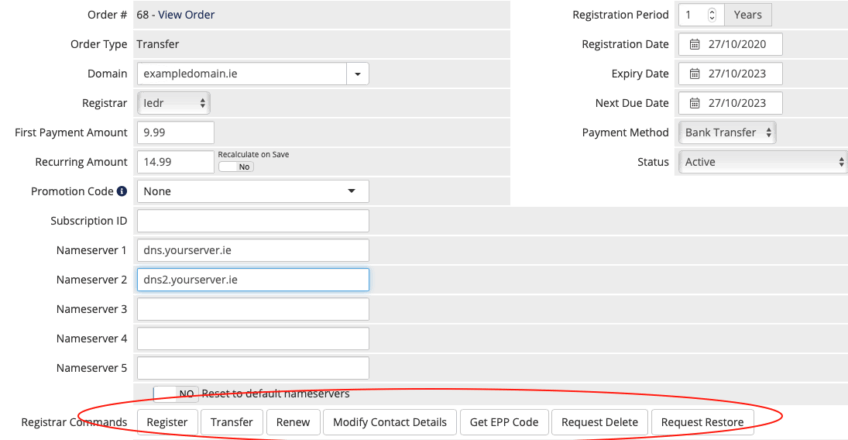Click the Transfer command button
848x440 pixels.
click(x=231, y=422)
